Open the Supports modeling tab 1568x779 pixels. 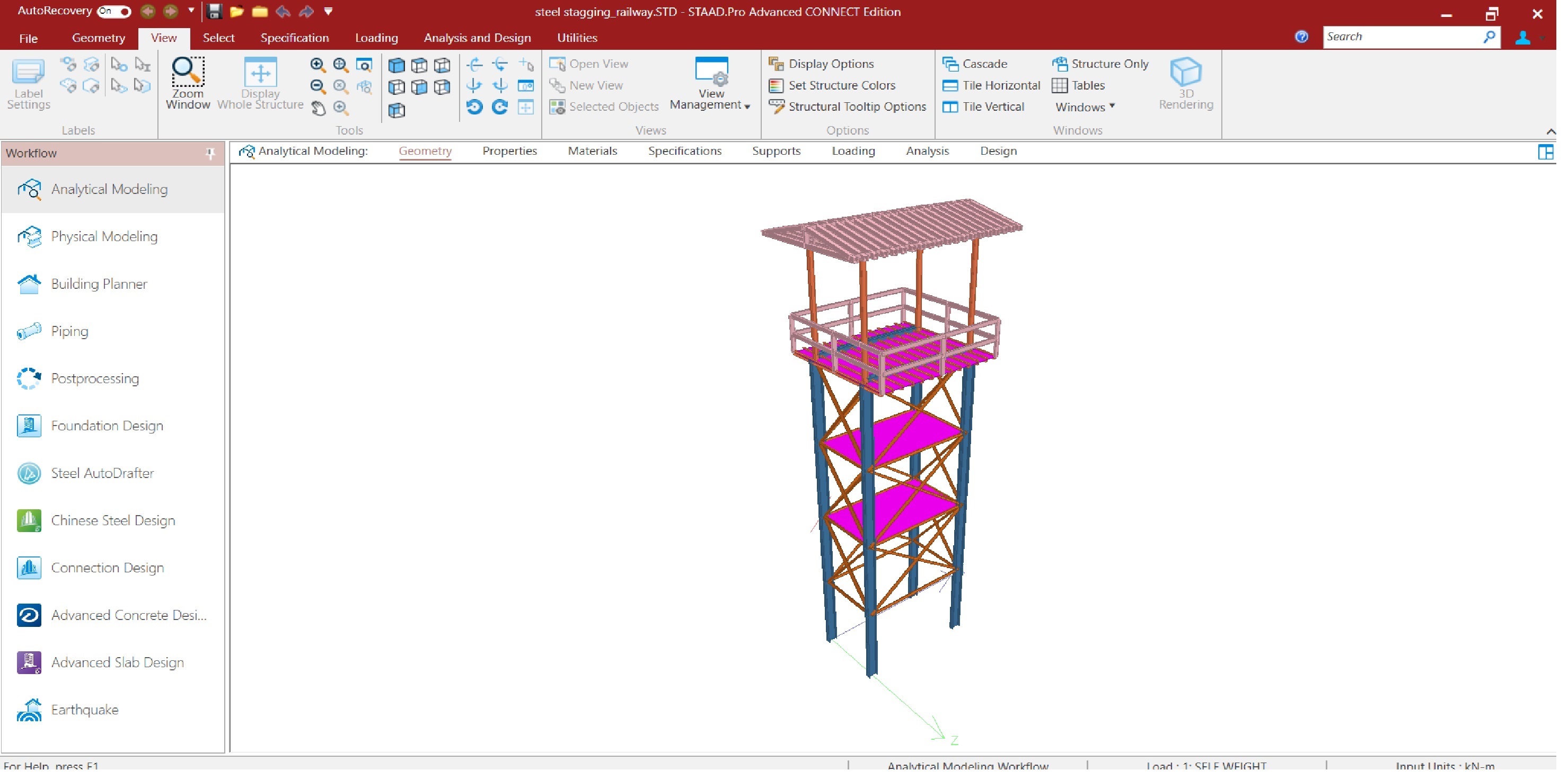pyautogui.click(x=776, y=151)
